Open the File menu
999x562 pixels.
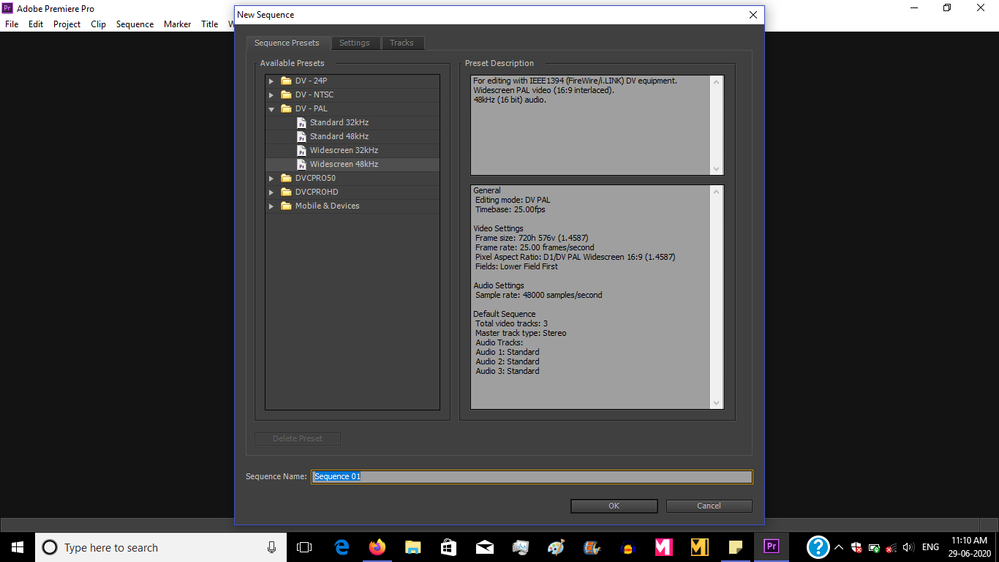pyautogui.click(x=11, y=24)
